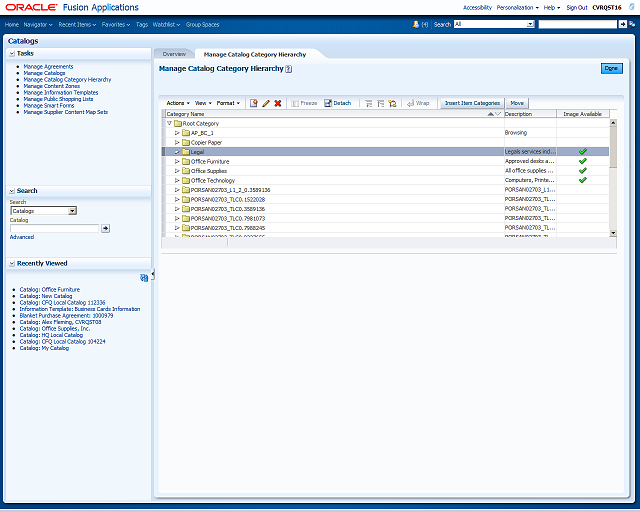
Task: Switch to the Overview tab
Action: pos(174,54)
